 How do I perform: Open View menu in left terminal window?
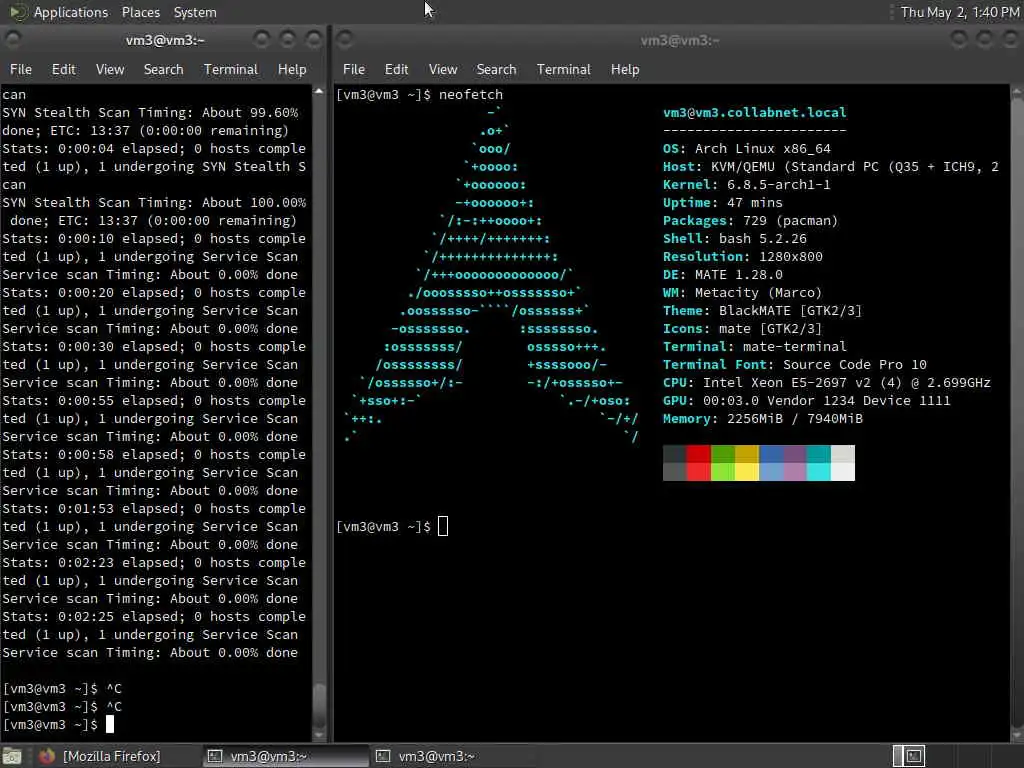110,69
